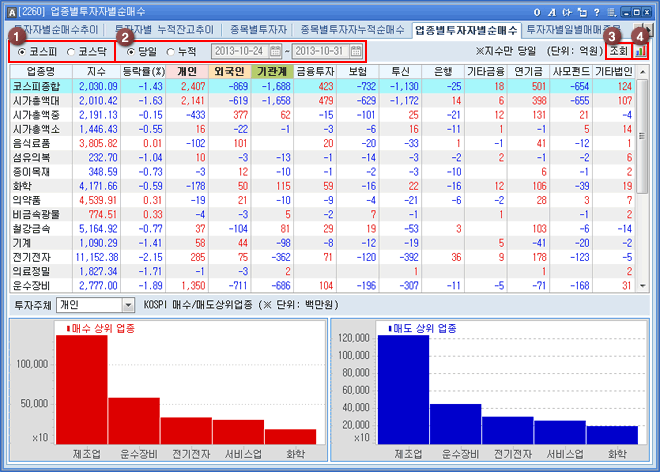Image resolution: width=660 pixels, height=472 pixels.
Task: Click the blue 제조업 sell bar
Action: pyautogui.click(x=403, y=390)
